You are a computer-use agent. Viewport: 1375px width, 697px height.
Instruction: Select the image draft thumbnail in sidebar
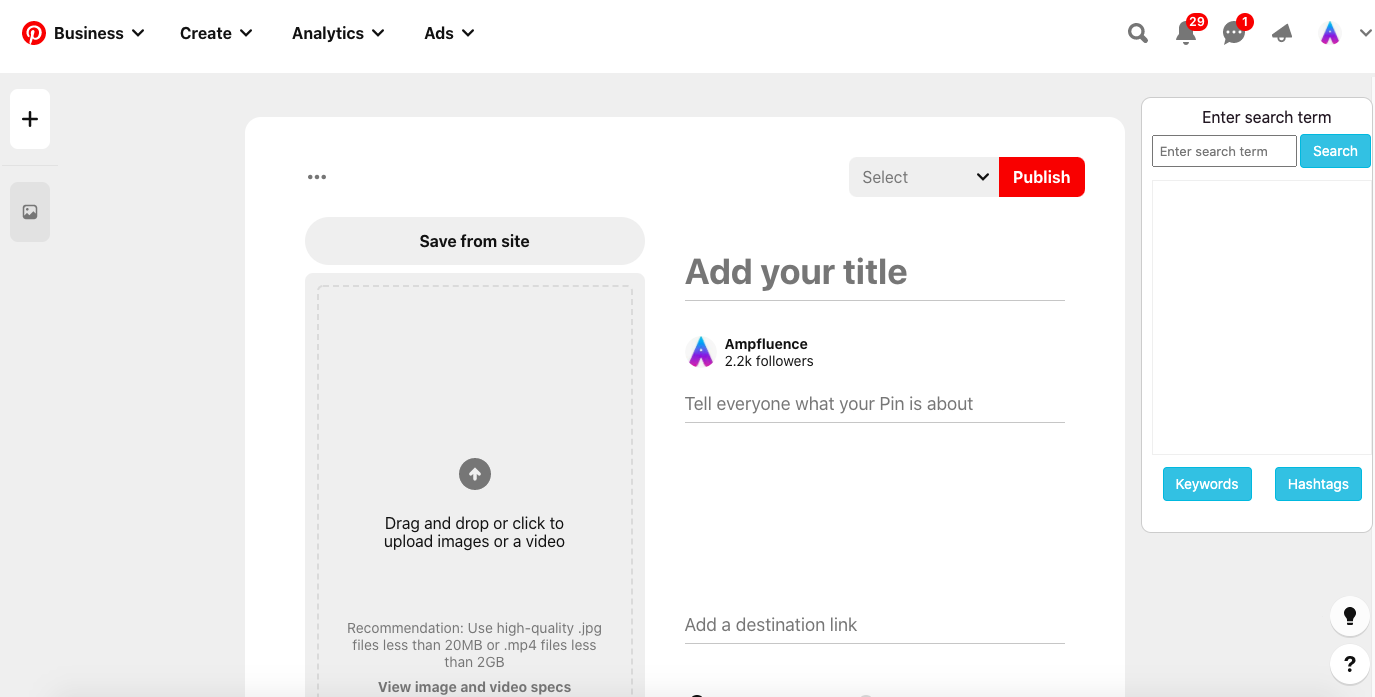click(x=30, y=212)
